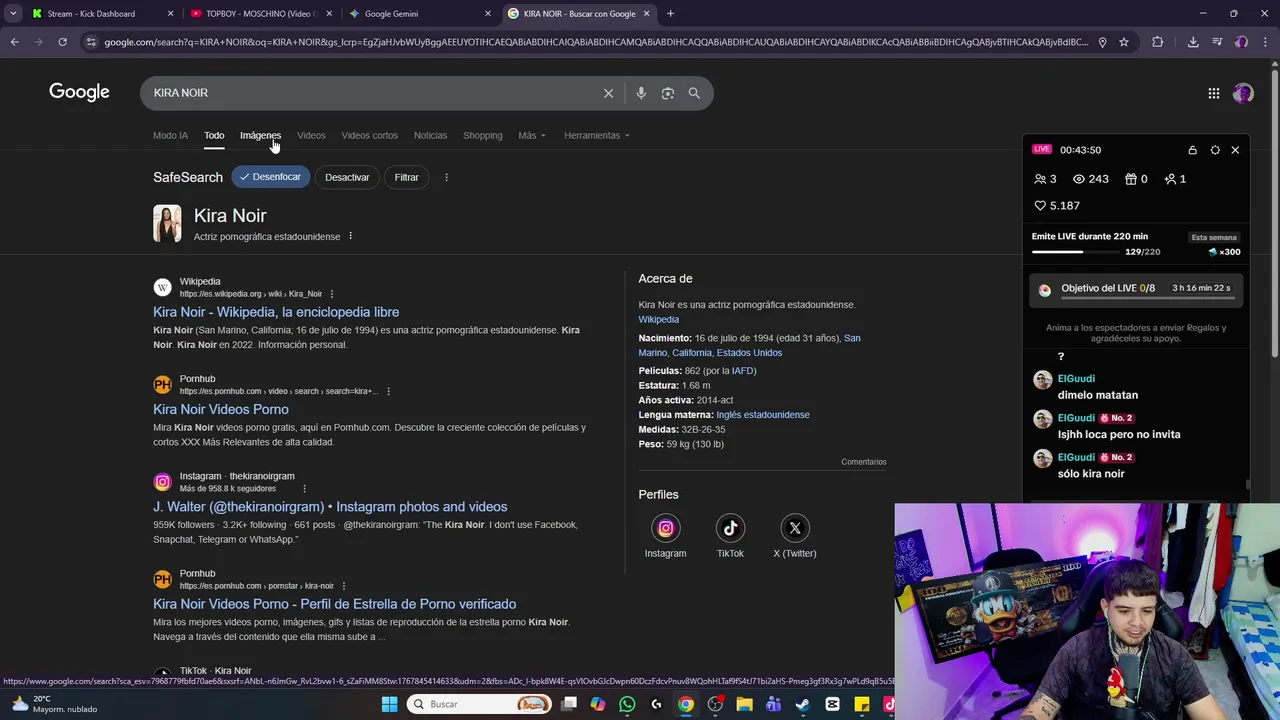This screenshot has height=720, width=1280.
Task: Open the Chrome extensions puzzle icon
Action: pyautogui.click(x=1158, y=42)
